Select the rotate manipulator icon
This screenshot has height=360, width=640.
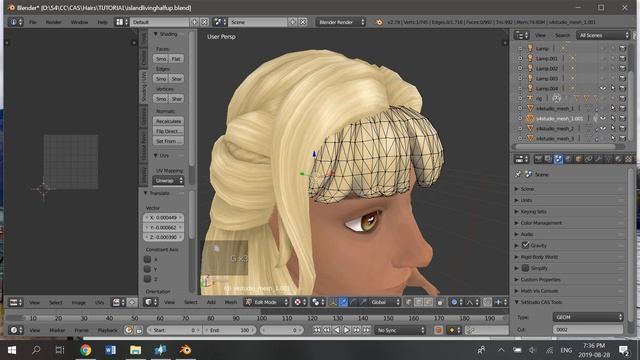353,302
